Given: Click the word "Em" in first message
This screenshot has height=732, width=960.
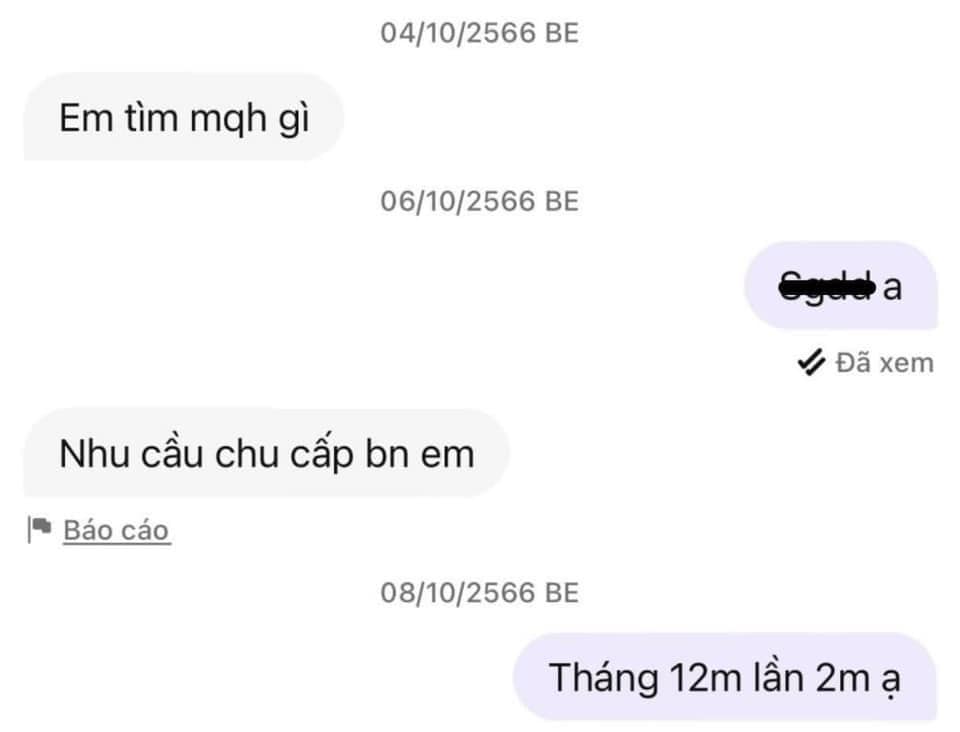Looking at the screenshot, I should click(x=85, y=118).
